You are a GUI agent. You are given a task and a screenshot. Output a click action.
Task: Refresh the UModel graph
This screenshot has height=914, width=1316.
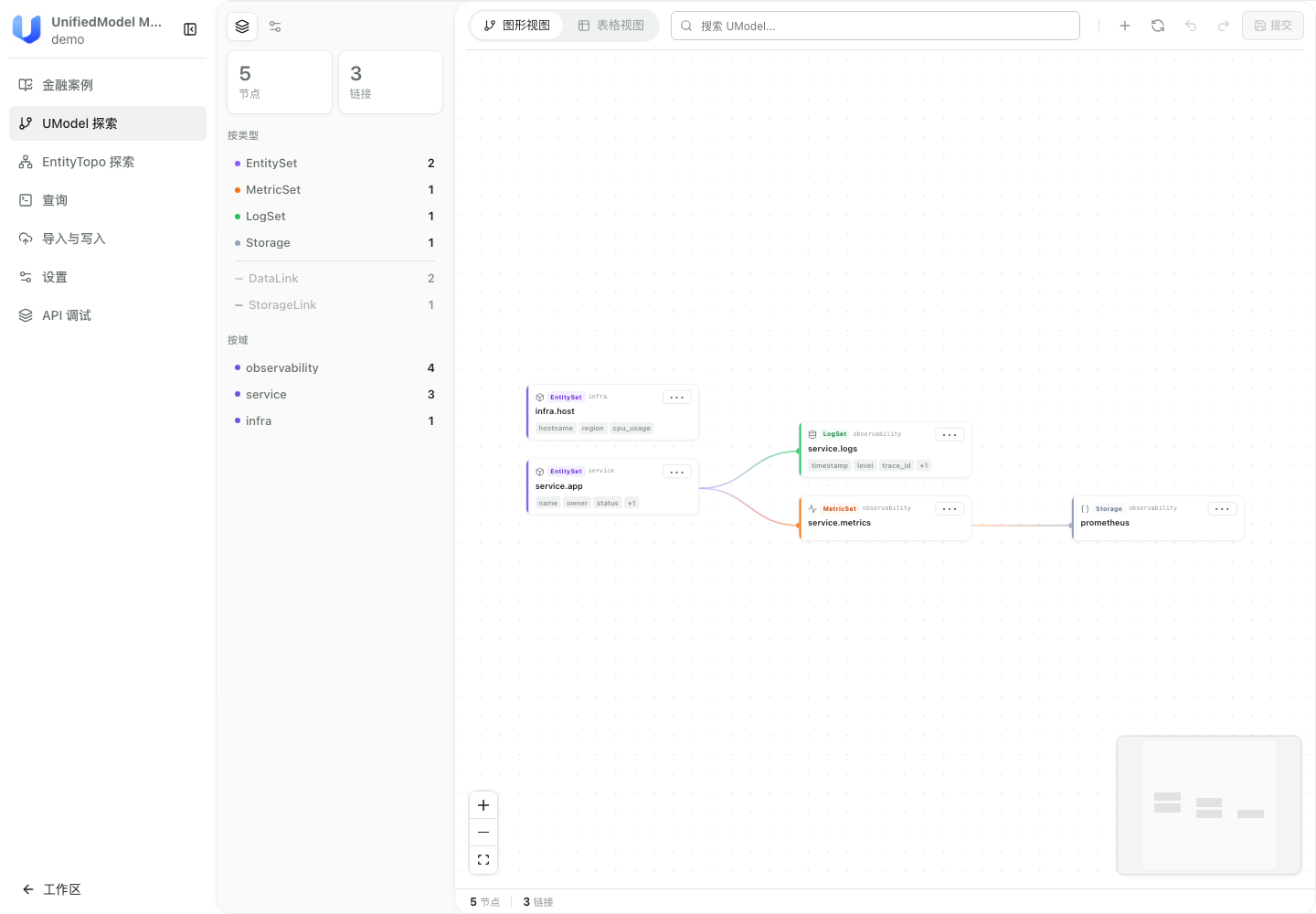1158,26
